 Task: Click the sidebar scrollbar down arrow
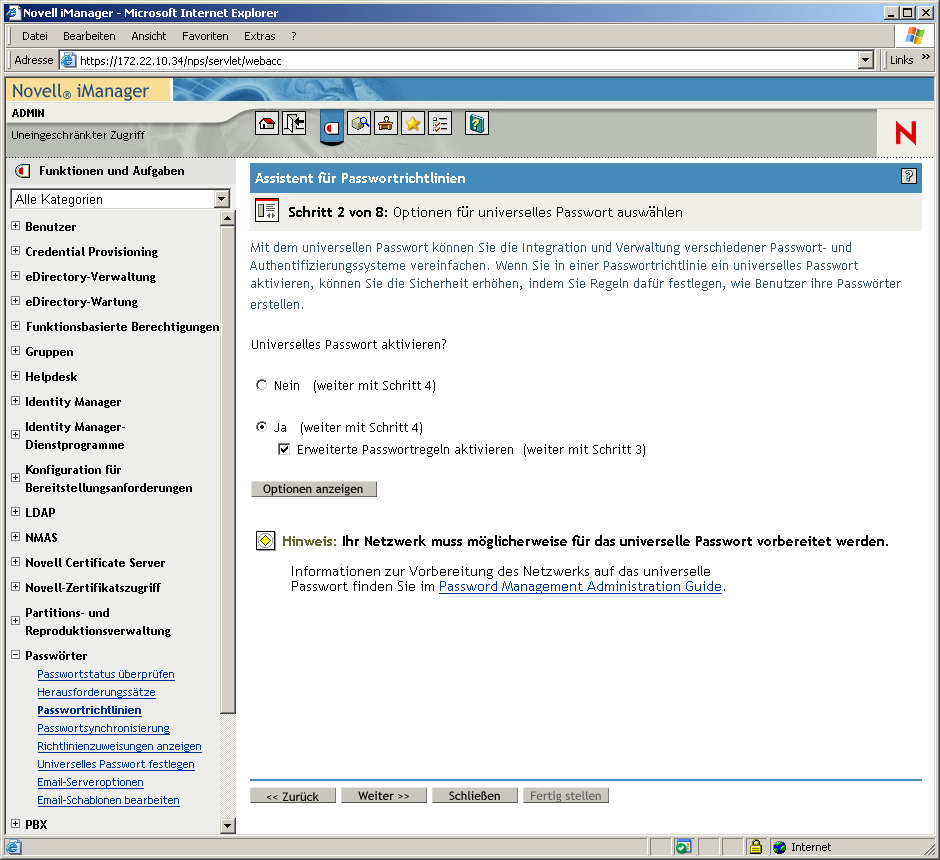tap(227, 825)
